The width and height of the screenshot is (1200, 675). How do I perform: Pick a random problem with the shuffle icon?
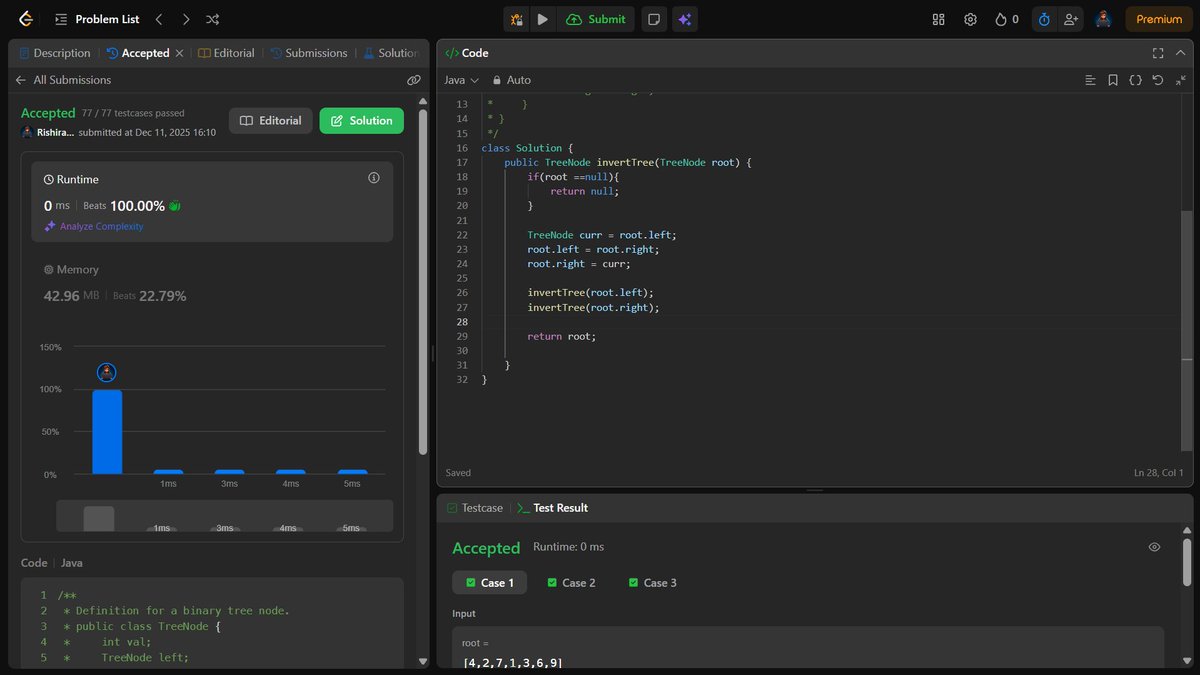pyautogui.click(x=212, y=18)
